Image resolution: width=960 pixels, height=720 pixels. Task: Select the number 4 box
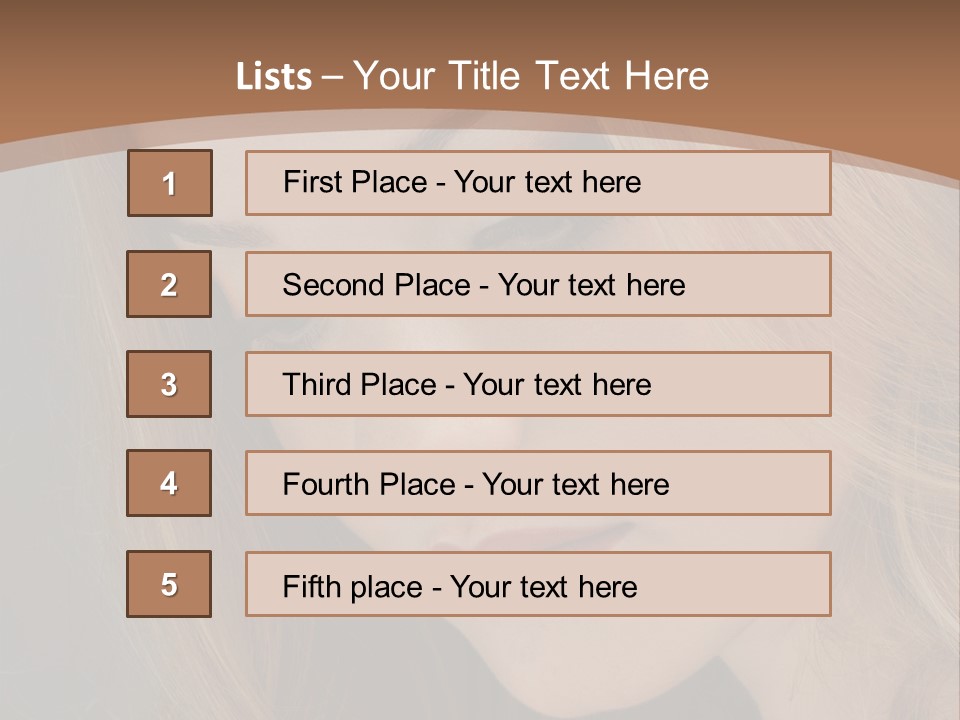(169, 483)
